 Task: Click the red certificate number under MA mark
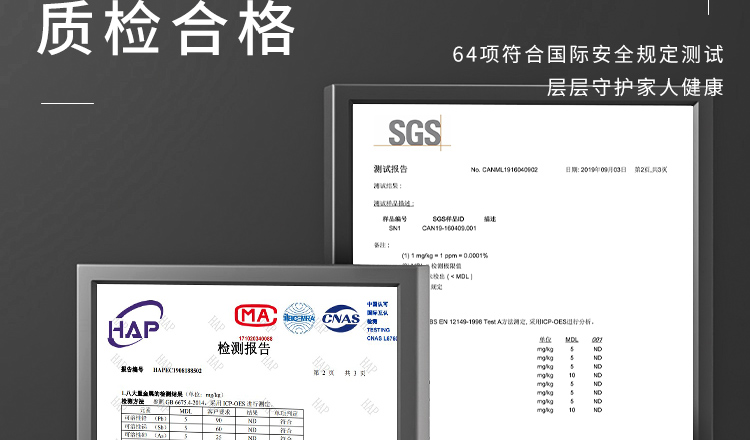coord(255,339)
